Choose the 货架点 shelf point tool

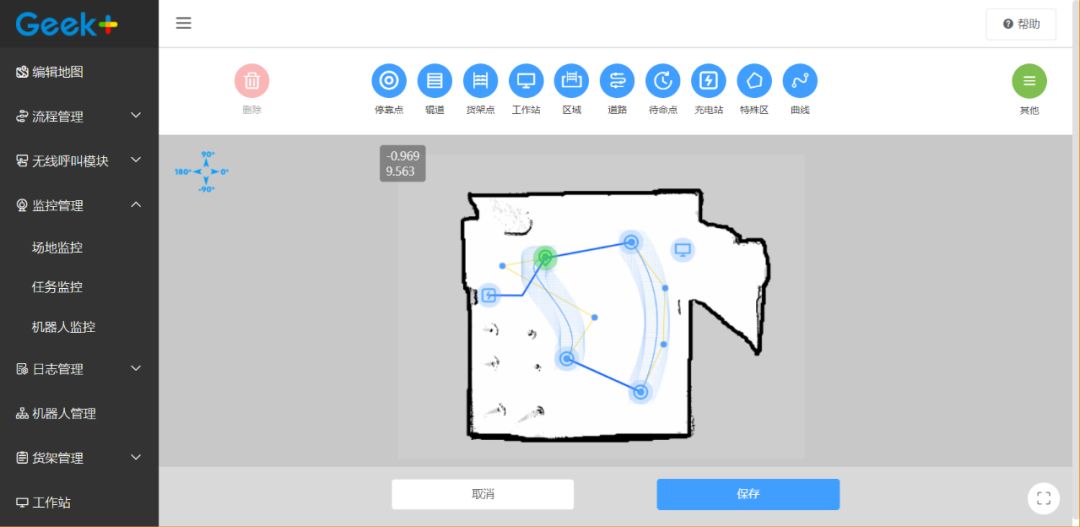pyautogui.click(x=480, y=81)
